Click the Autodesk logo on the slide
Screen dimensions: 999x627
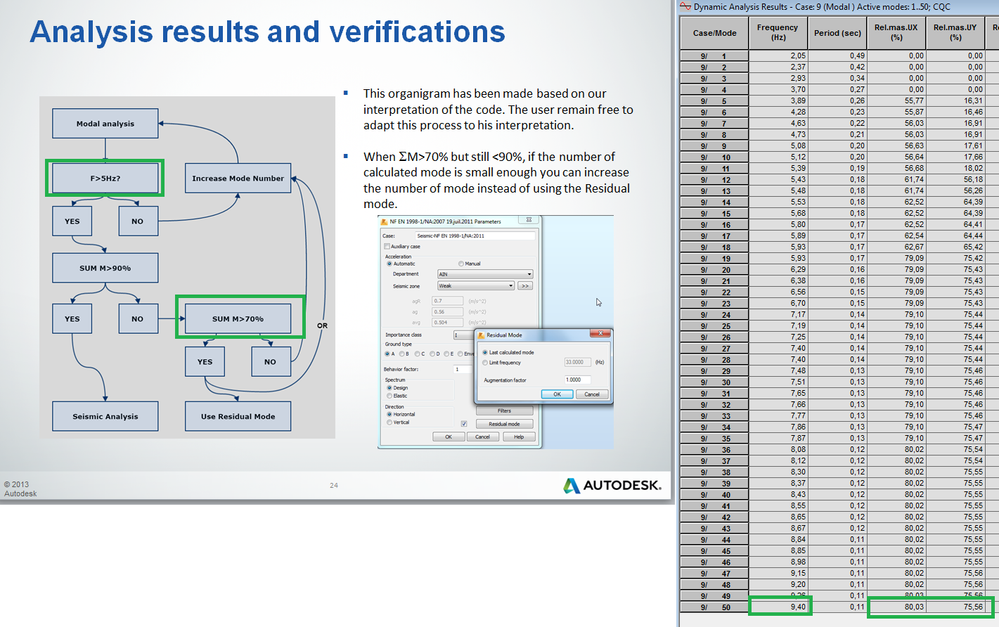[612, 486]
